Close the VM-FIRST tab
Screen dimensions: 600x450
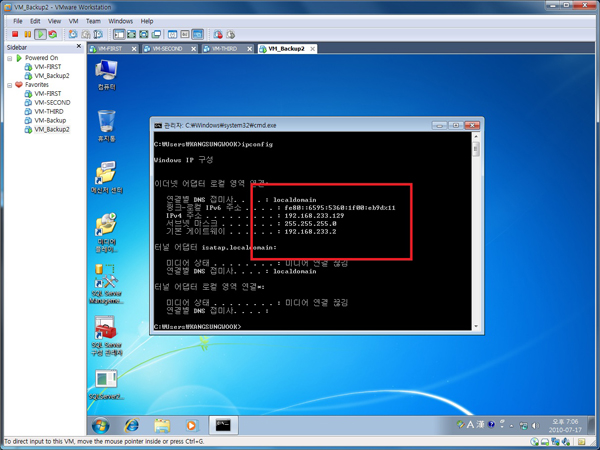point(134,49)
